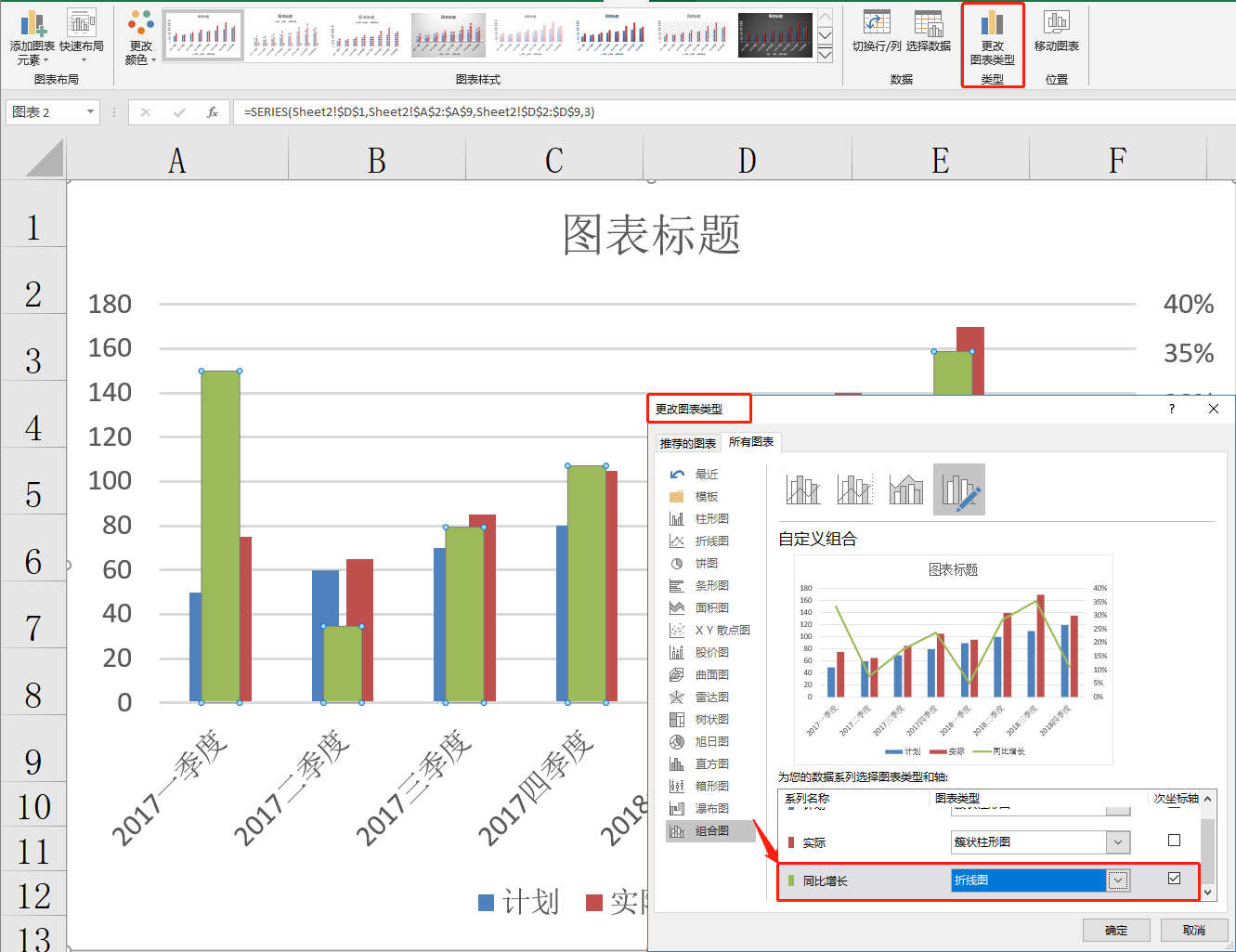Click the custom combo chart preview
Viewport: 1236px width, 952px height.
tap(953, 659)
